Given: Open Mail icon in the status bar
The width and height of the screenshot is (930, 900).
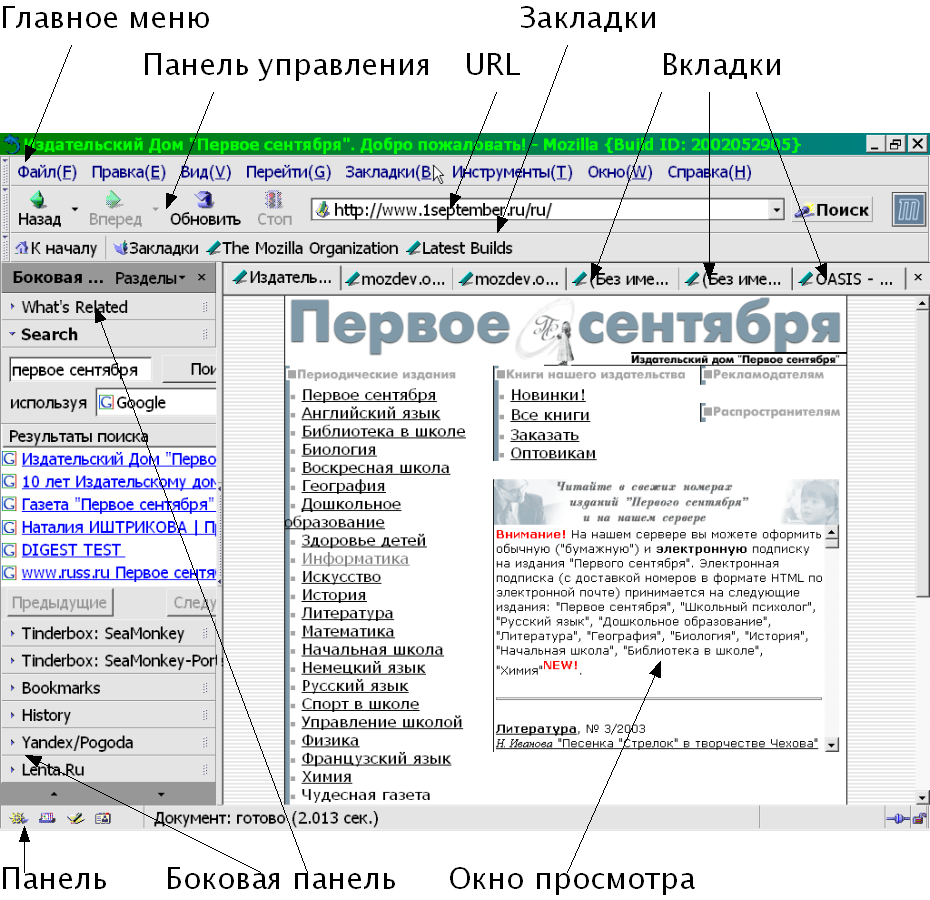Looking at the screenshot, I should coord(46,819).
